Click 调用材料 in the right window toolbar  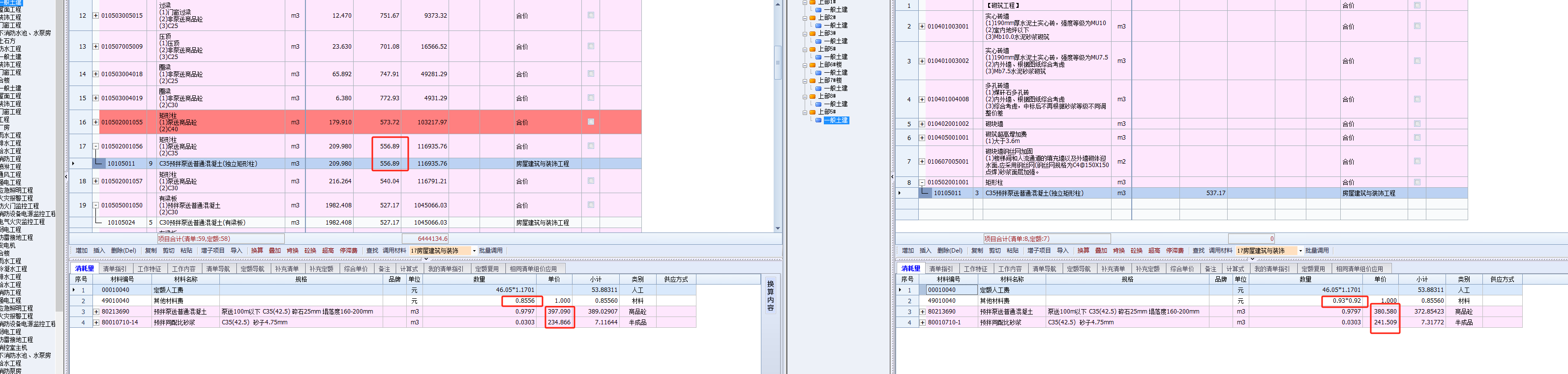point(1220,251)
